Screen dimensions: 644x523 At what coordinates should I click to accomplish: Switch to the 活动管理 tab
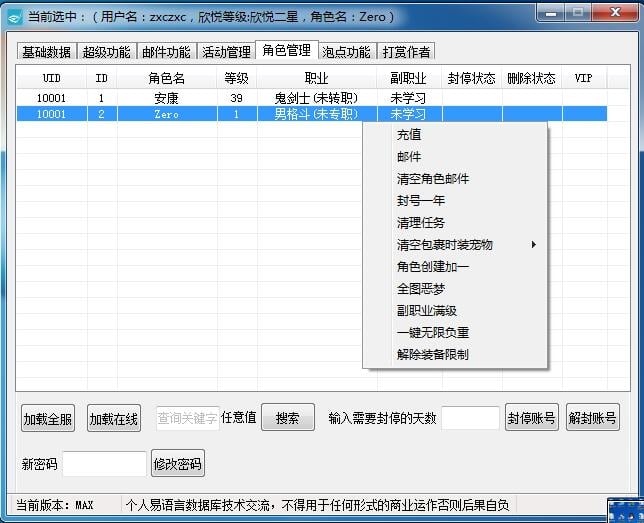coord(225,52)
